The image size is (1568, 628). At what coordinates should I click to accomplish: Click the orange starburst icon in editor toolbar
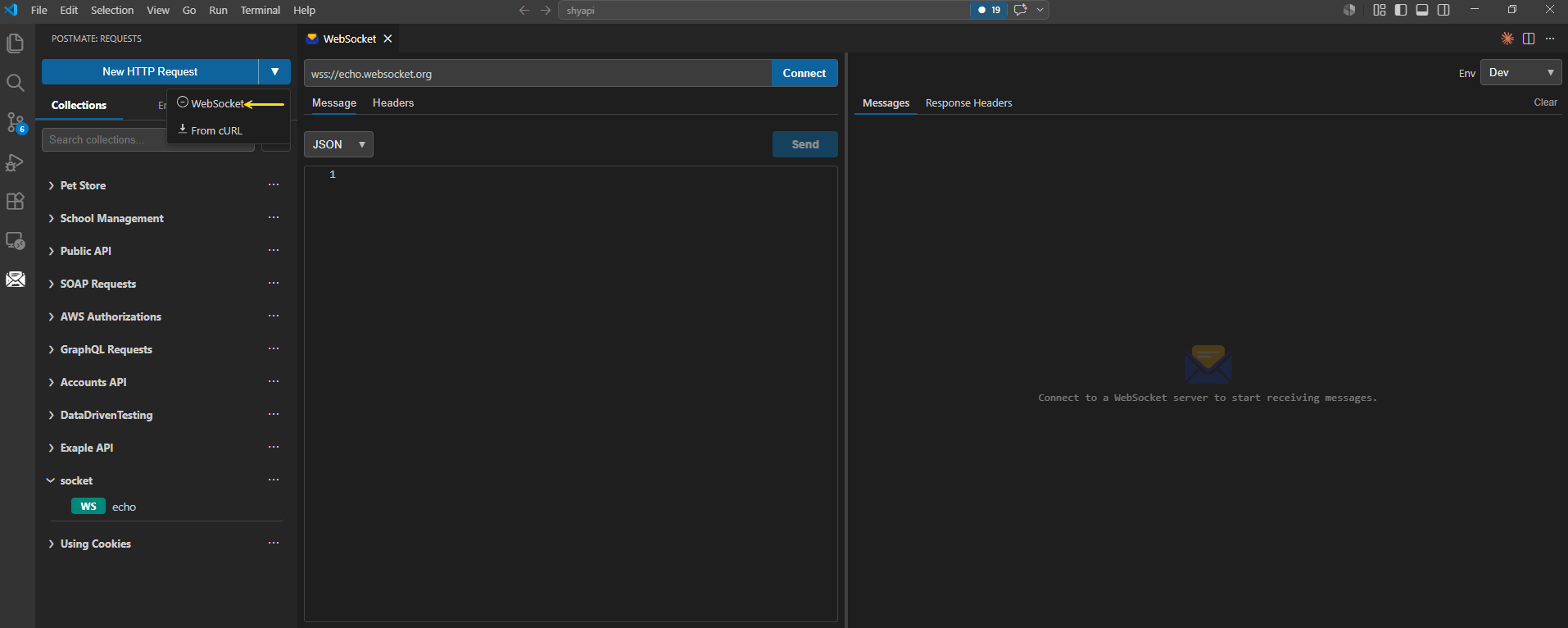pos(1507,39)
